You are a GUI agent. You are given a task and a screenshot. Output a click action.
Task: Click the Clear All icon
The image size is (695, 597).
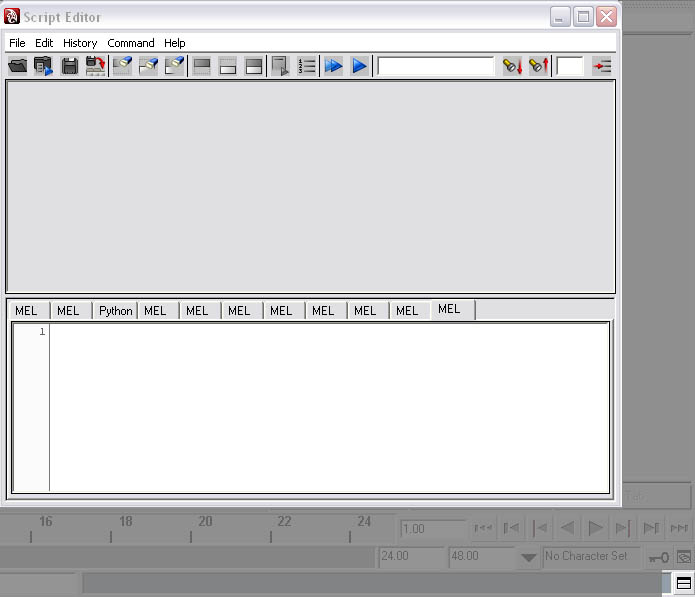(x=174, y=66)
